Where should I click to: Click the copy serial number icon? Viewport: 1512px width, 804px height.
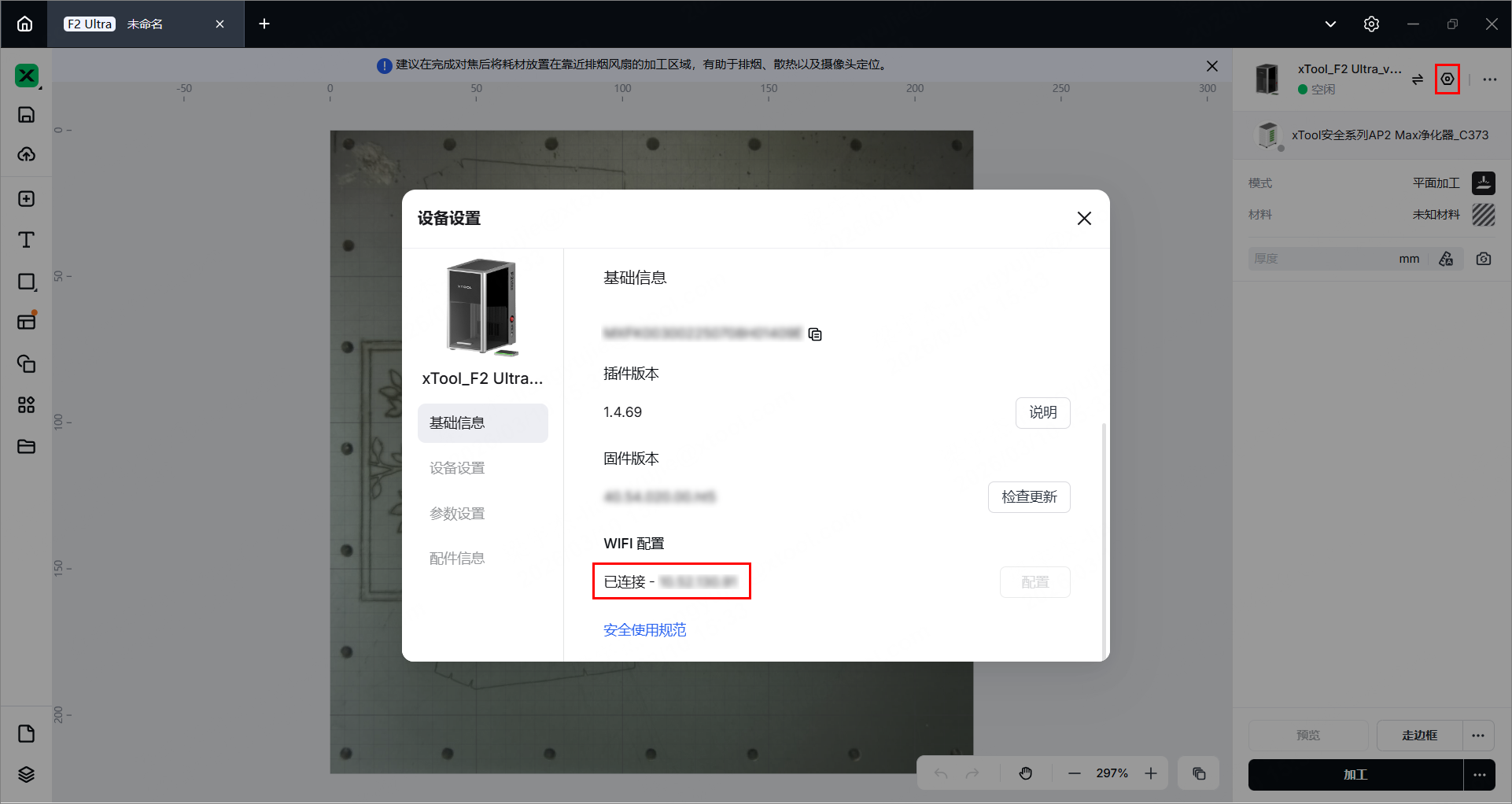click(815, 334)
